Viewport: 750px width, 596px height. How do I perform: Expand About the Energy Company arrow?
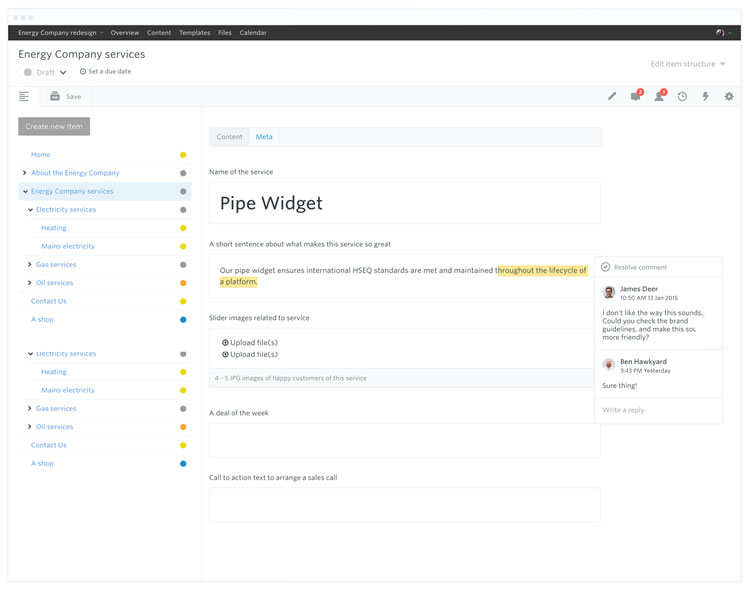coord(25,173)
